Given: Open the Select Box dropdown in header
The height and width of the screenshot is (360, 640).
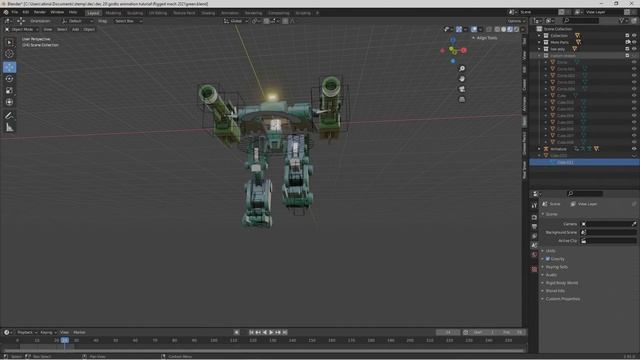Looking at the screenshot, I should pos(128,21).
